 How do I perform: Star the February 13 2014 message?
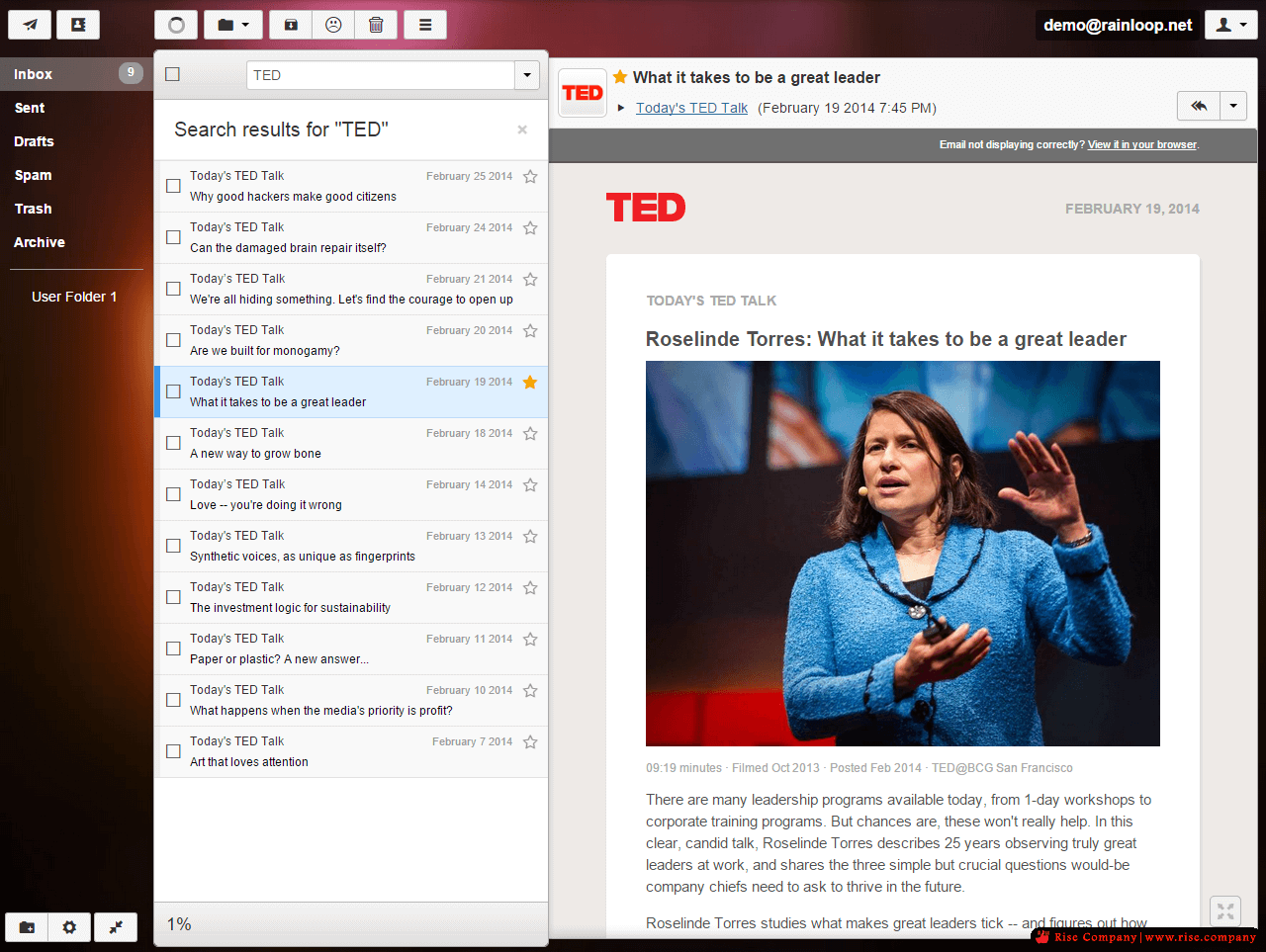pos(530,536)
